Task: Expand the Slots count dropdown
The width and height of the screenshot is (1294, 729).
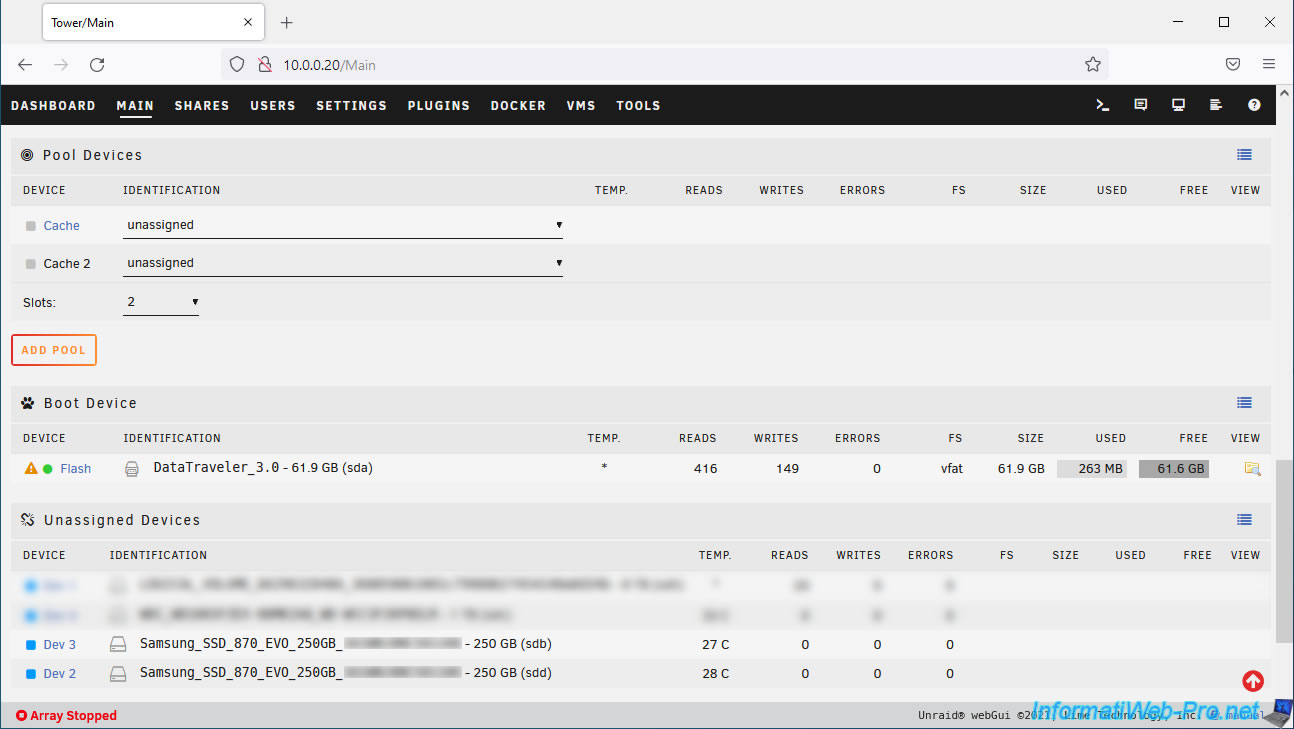Action: [x=161, y=301]
